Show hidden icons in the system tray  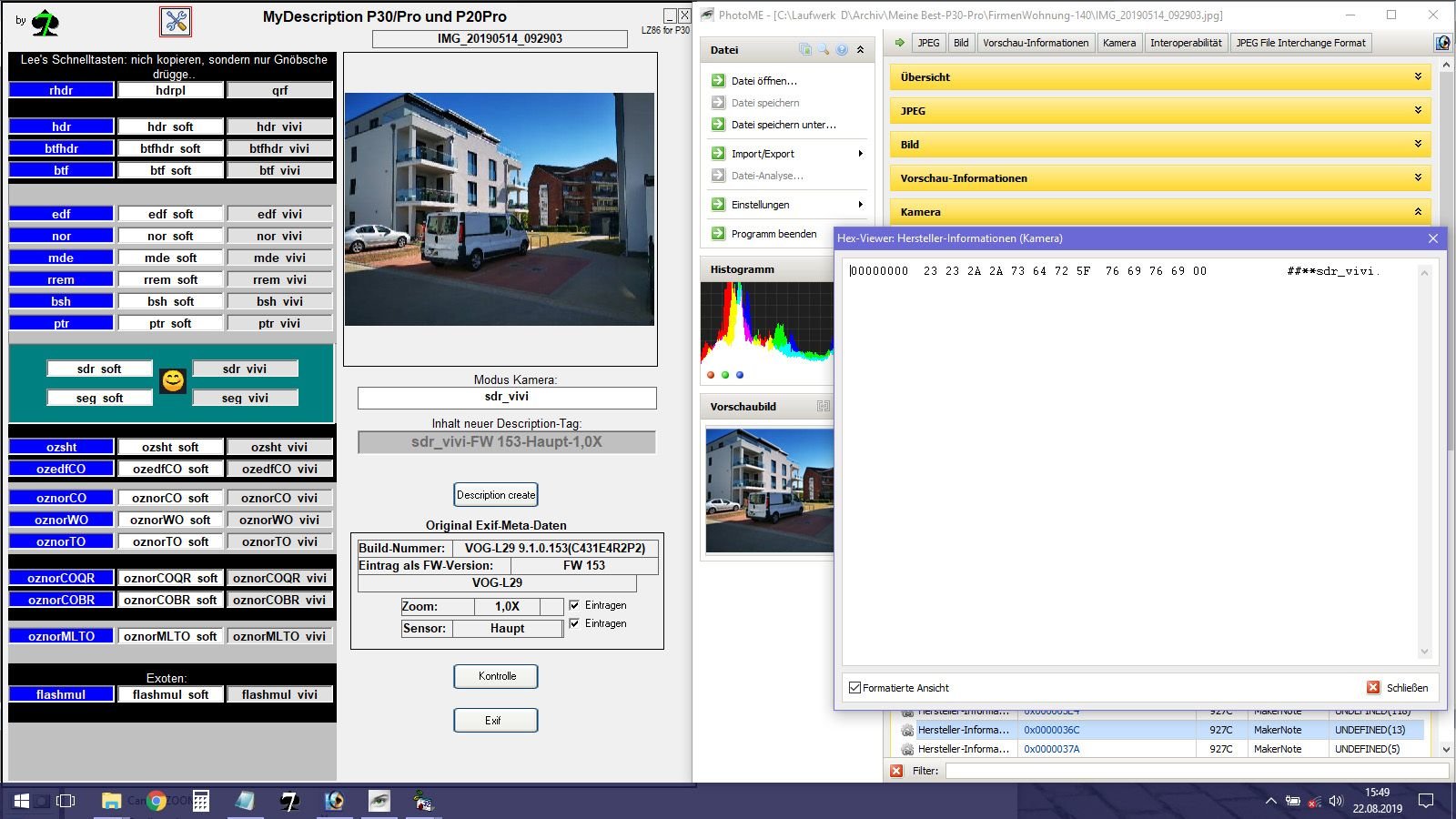(1270, 801)
